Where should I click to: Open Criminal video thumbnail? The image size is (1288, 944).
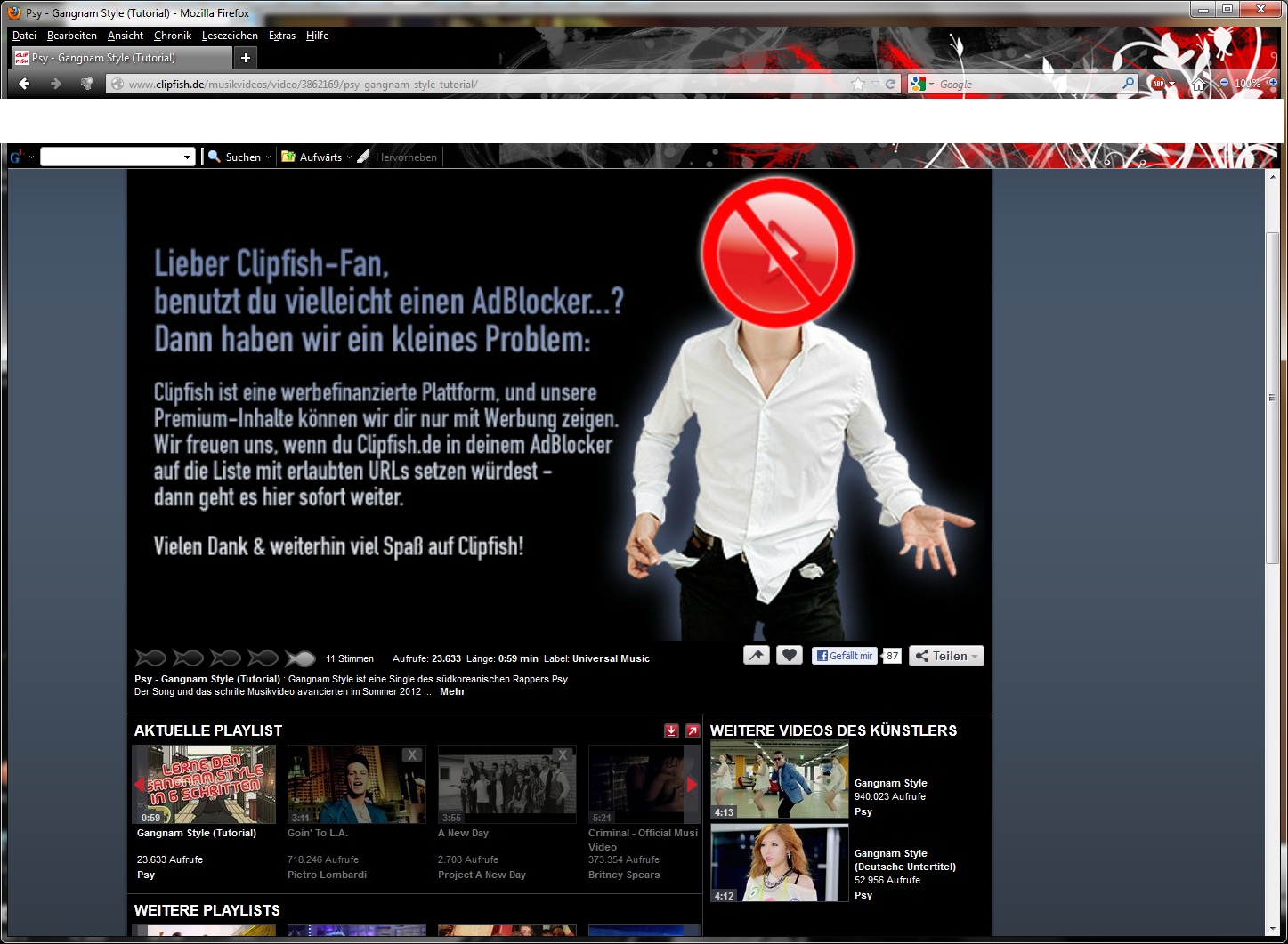click(644, 785)
